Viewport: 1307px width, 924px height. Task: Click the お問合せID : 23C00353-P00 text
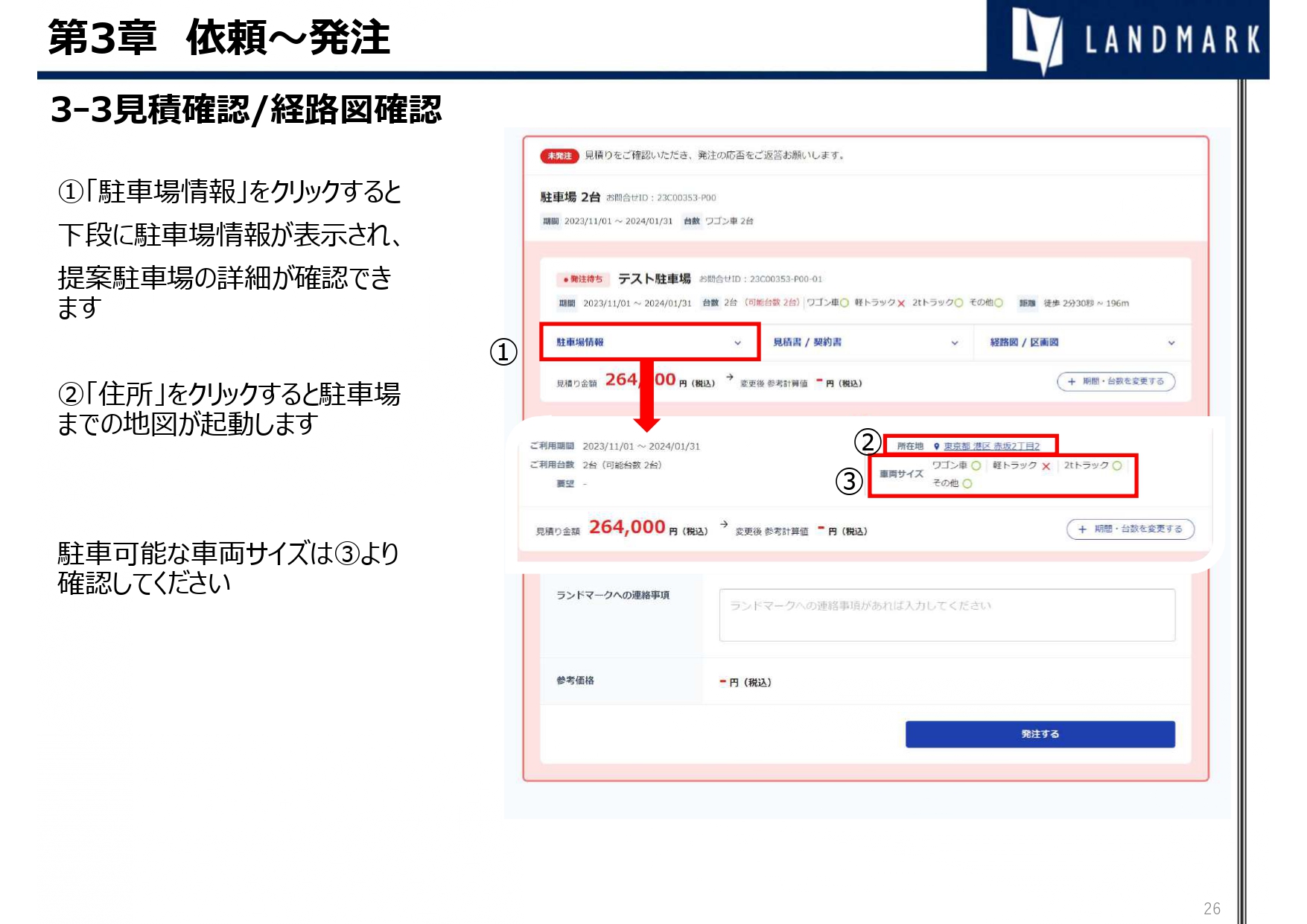click(661, 198)
